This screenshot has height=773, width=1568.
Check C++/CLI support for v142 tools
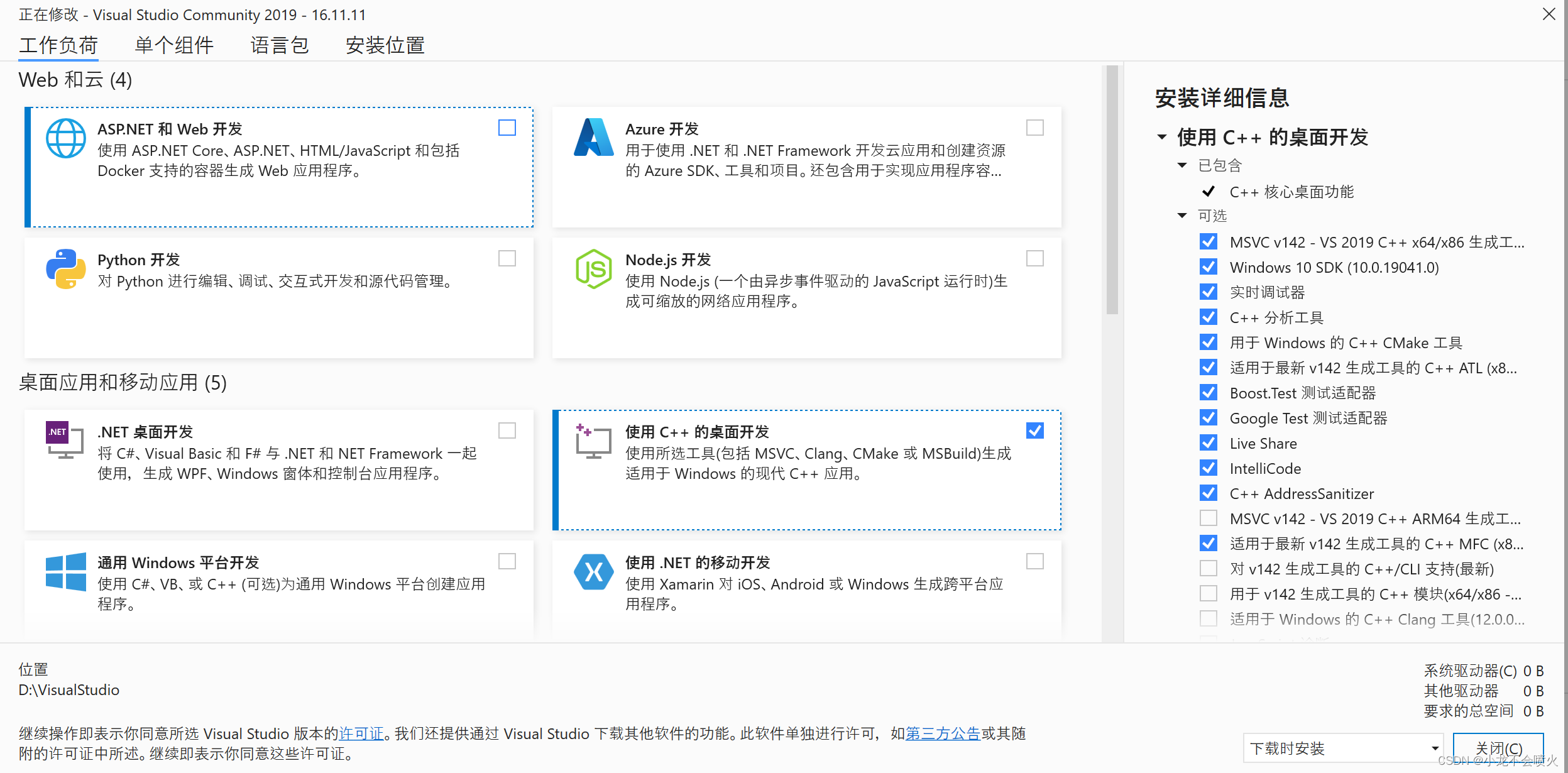pyautogui.click(x=1208, y=569)
